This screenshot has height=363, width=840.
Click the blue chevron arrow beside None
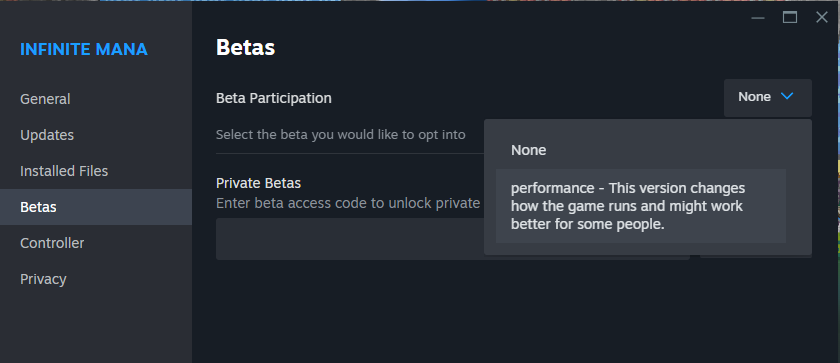pyautogui.click(x=786, y=97)
